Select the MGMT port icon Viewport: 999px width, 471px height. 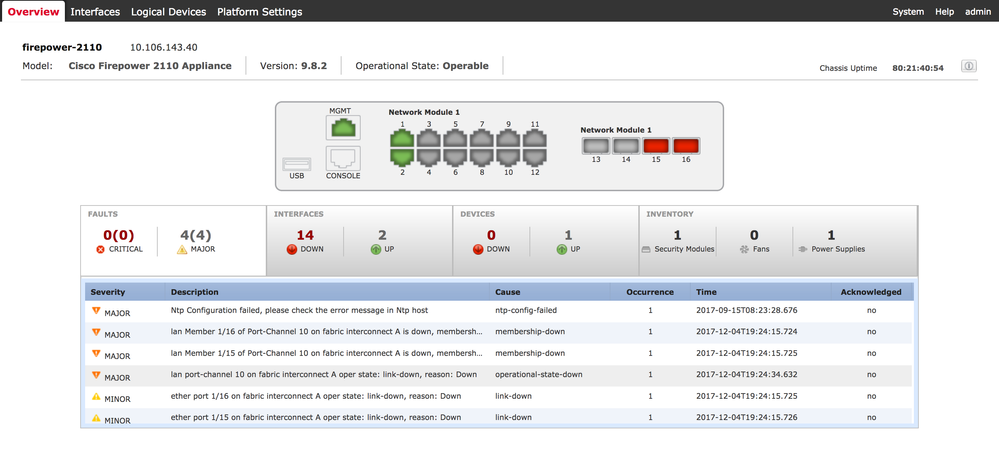[343, 127]
